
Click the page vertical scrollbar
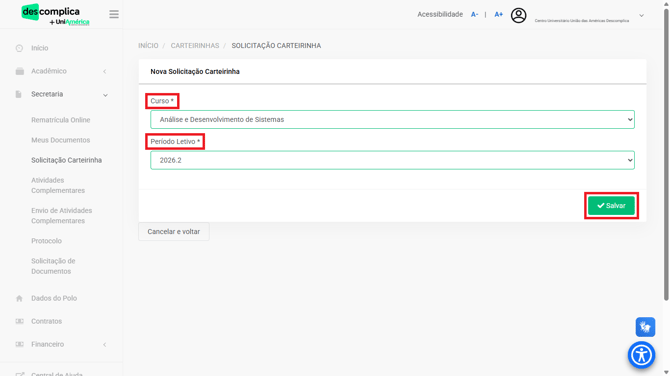[666, 154]
